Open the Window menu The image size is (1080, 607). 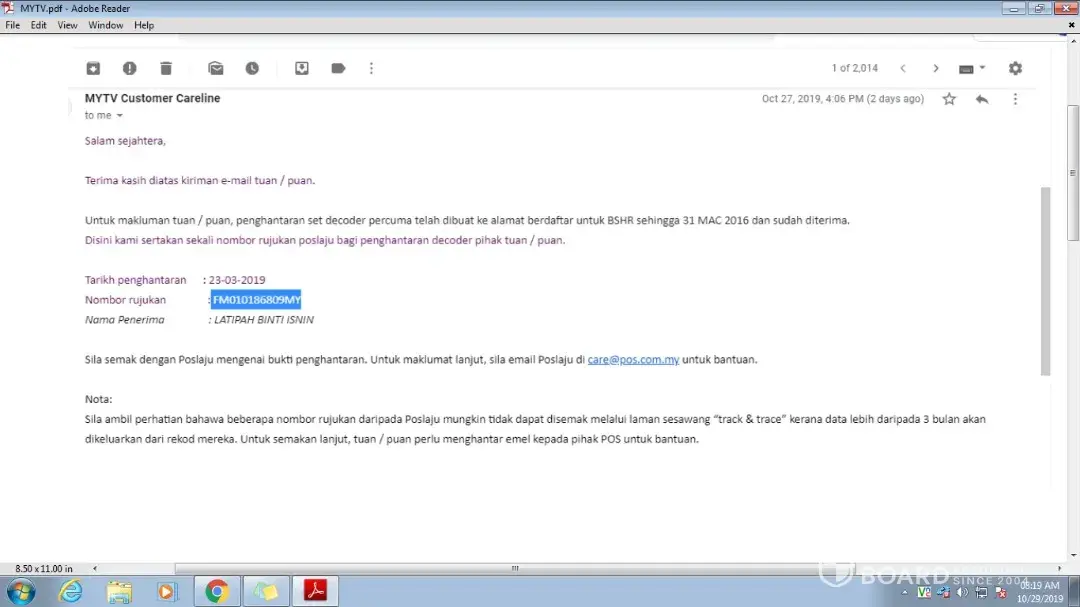click(x=106, y=25)
